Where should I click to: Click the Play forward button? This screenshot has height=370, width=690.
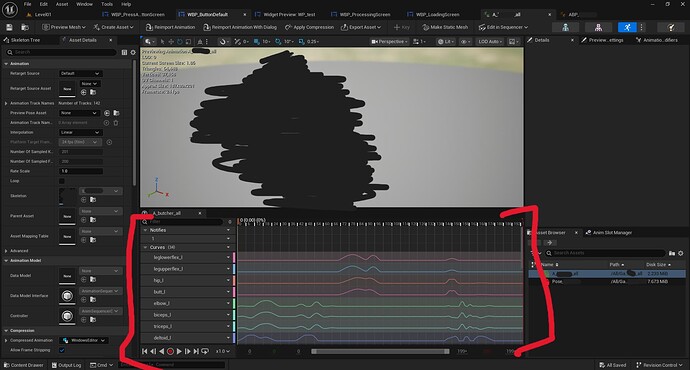(x=179, y=351)
